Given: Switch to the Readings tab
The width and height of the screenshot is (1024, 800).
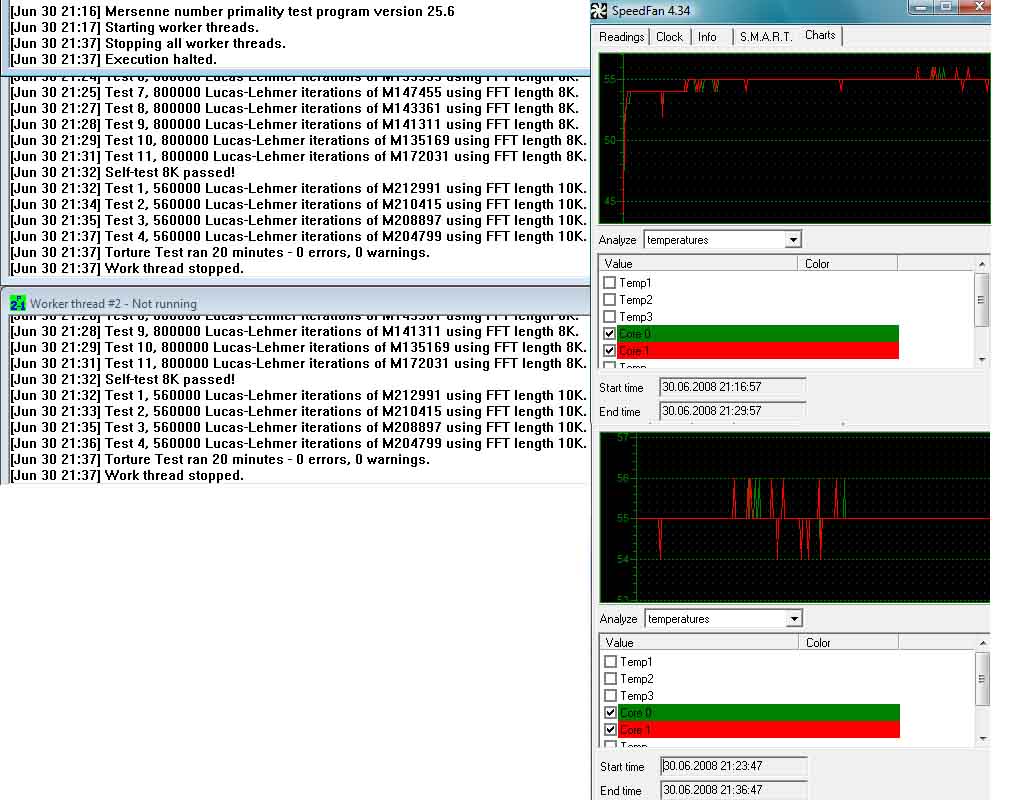Looking at the screenshot, I should click(x=621, y=37).
